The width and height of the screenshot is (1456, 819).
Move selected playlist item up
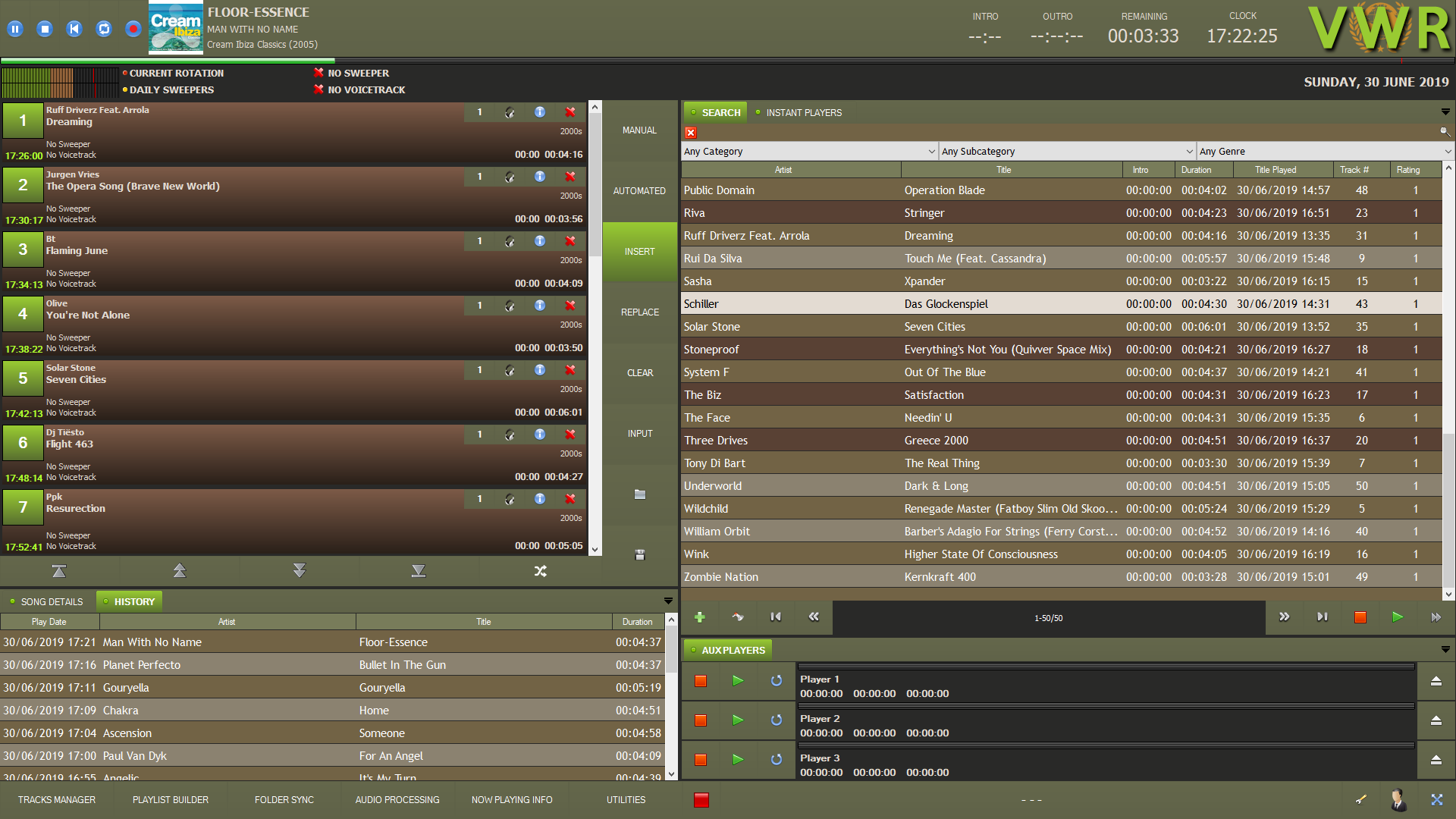(180, 571)
